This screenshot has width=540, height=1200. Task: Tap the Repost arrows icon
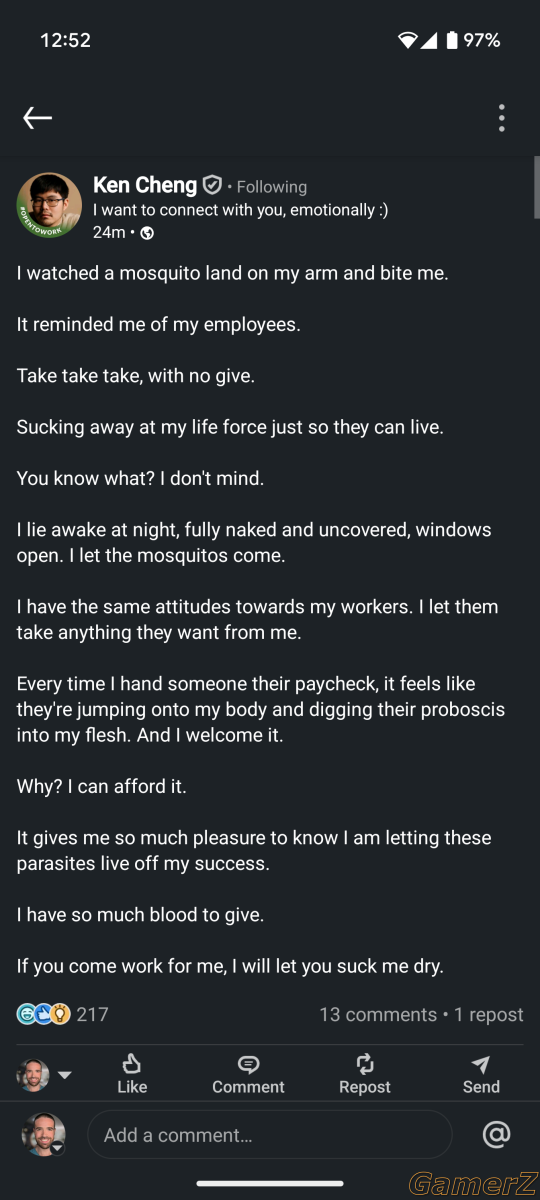(365, 1064)
